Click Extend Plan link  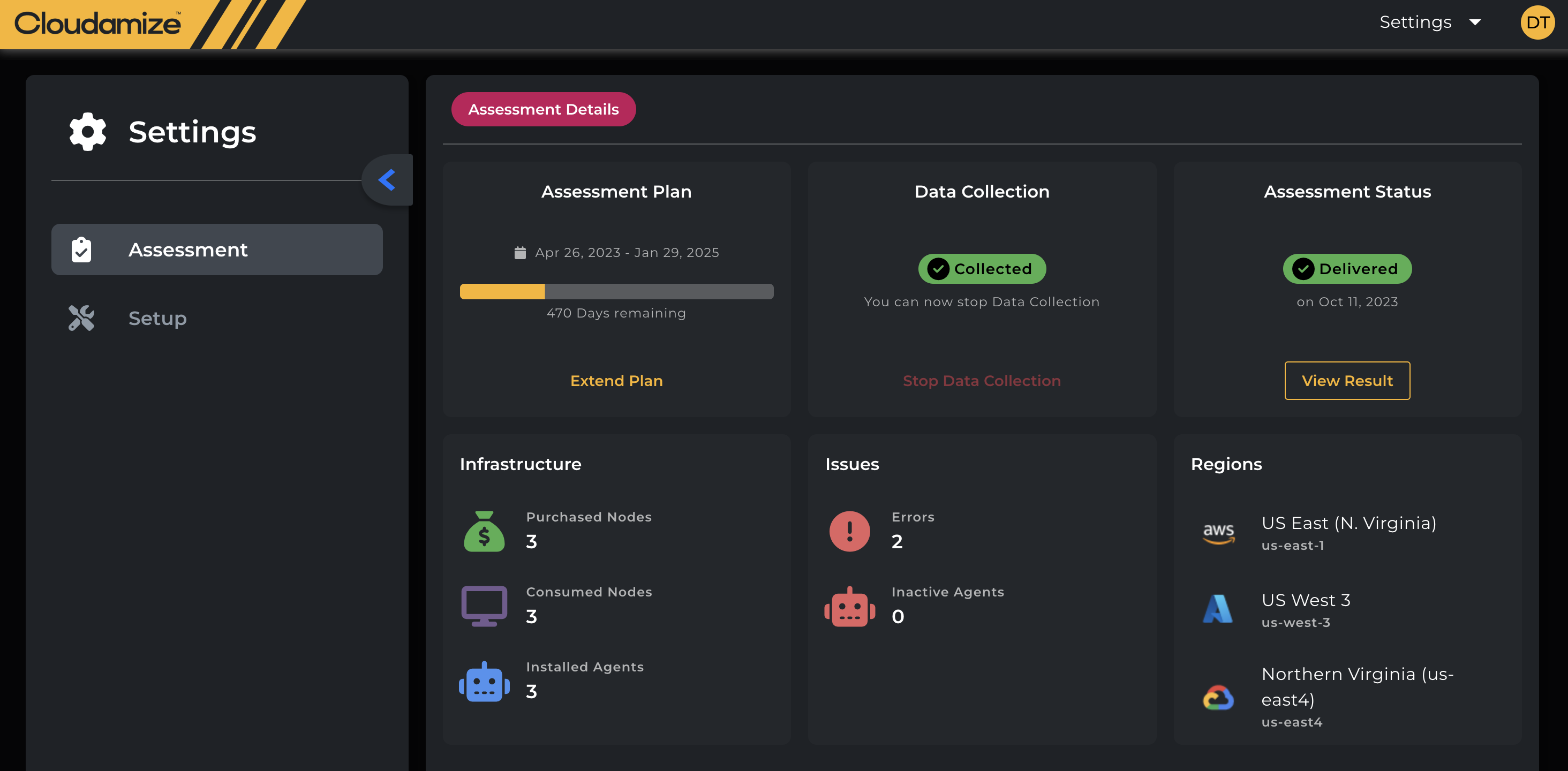click(x=616, y=380)
